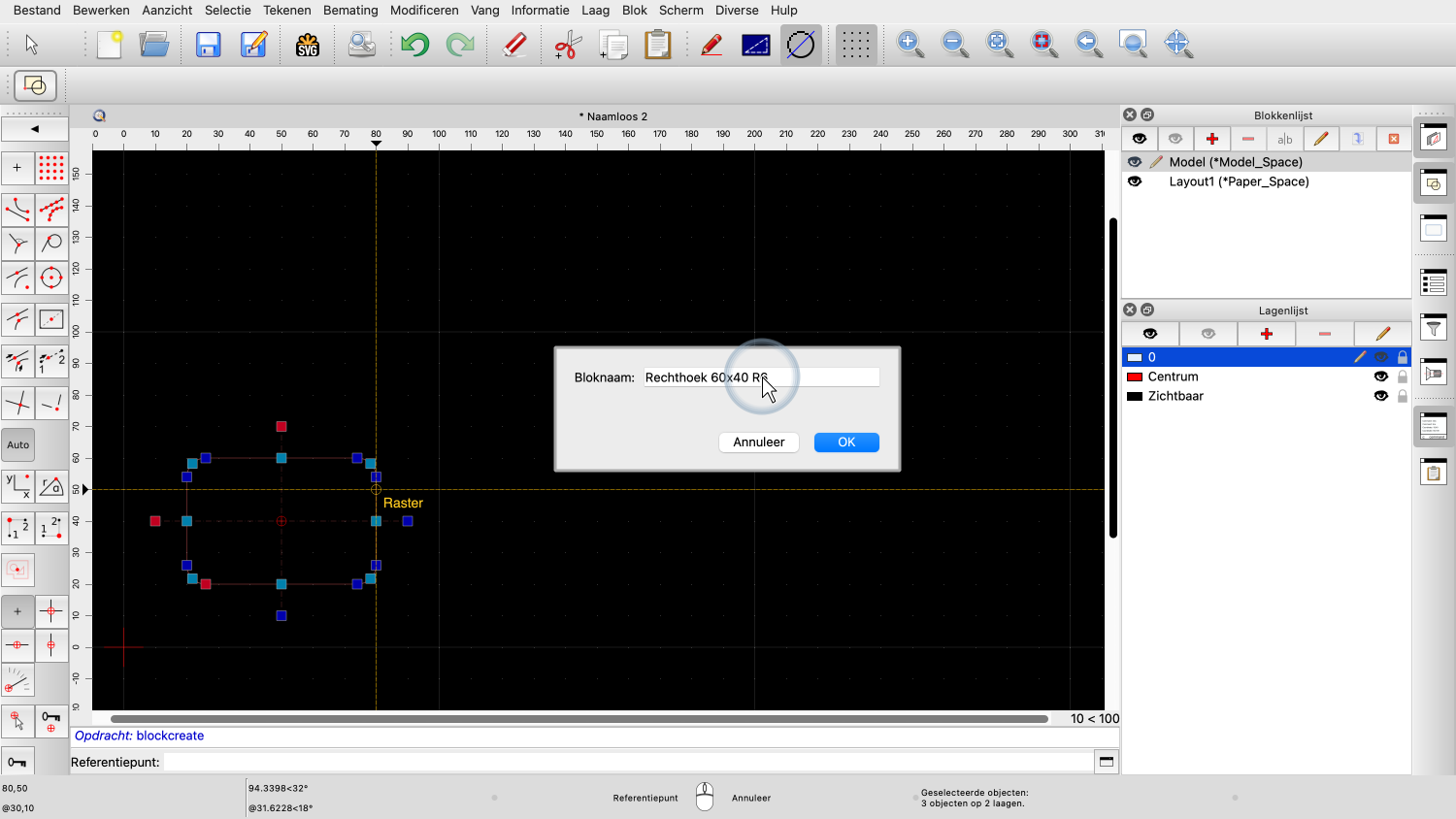1456x819 pixels.
Task: Toggle lock on the Centrum layer
Action: tap(1402, 377)
